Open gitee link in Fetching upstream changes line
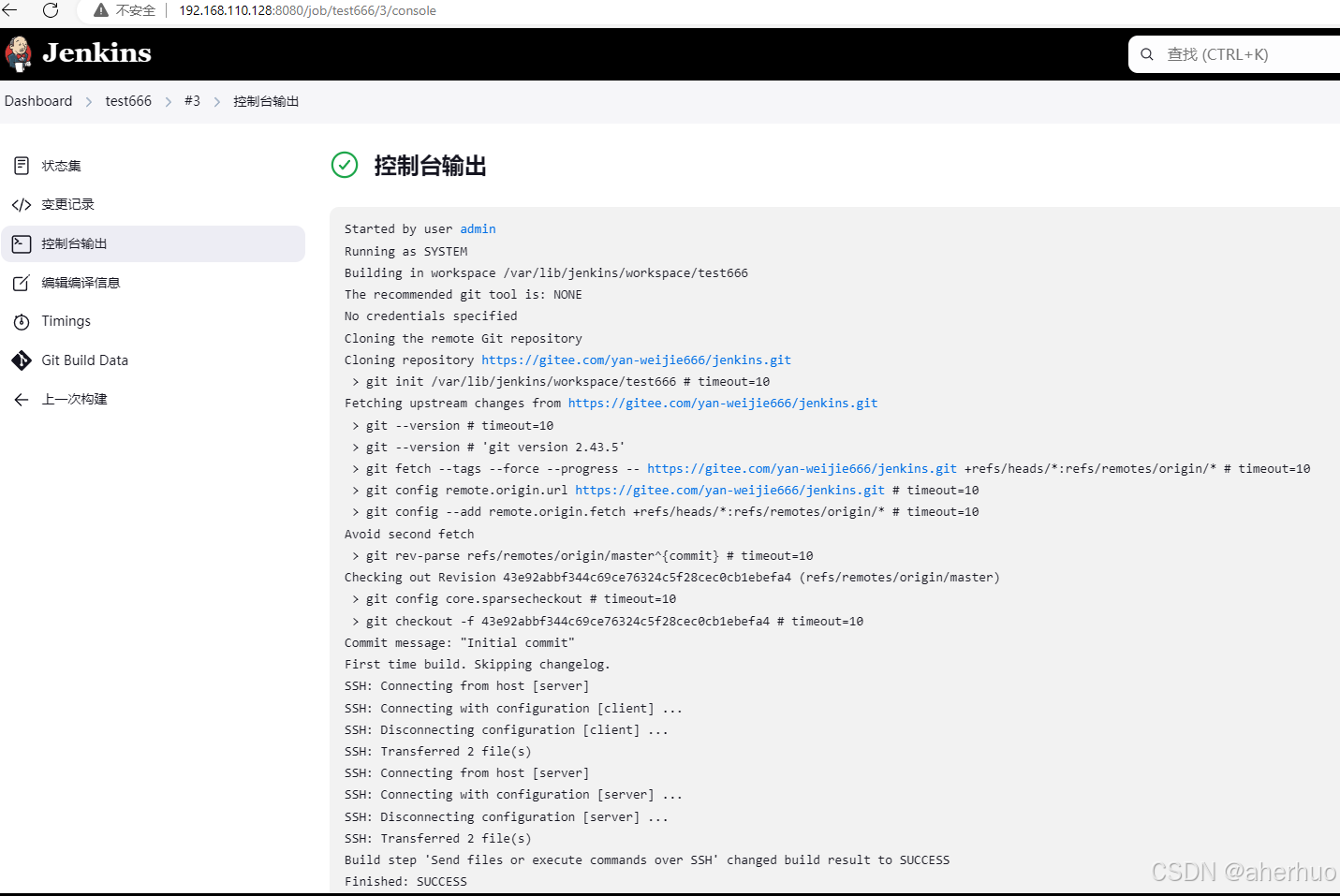The width and height of the screenshot is (1340, 896). [x=723, y=404]
